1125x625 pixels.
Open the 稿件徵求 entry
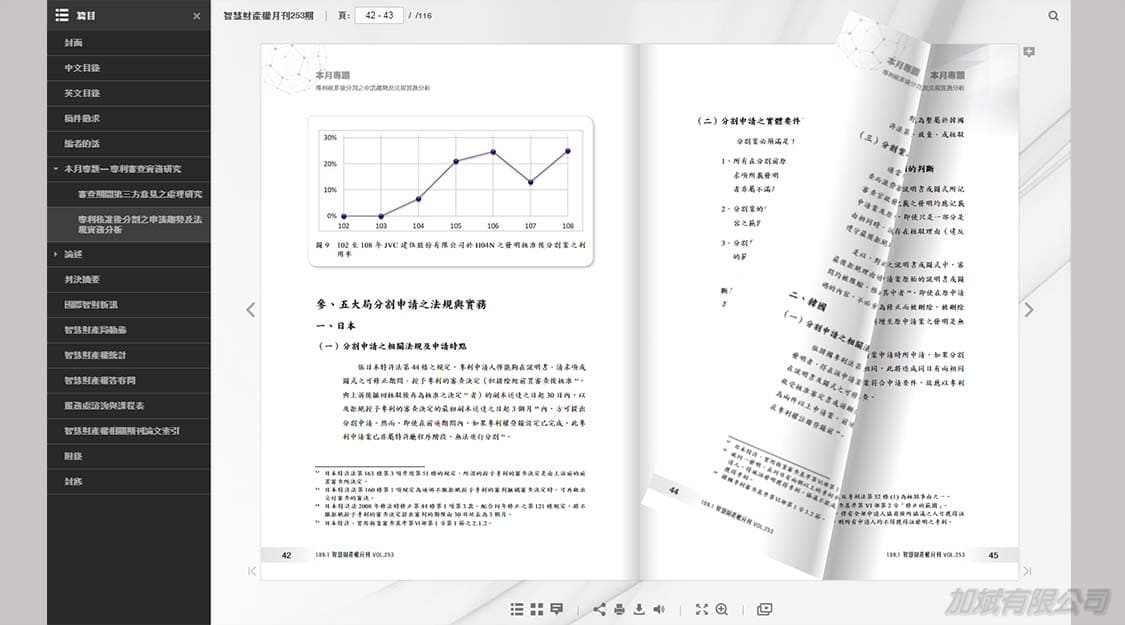click(129, 118)
